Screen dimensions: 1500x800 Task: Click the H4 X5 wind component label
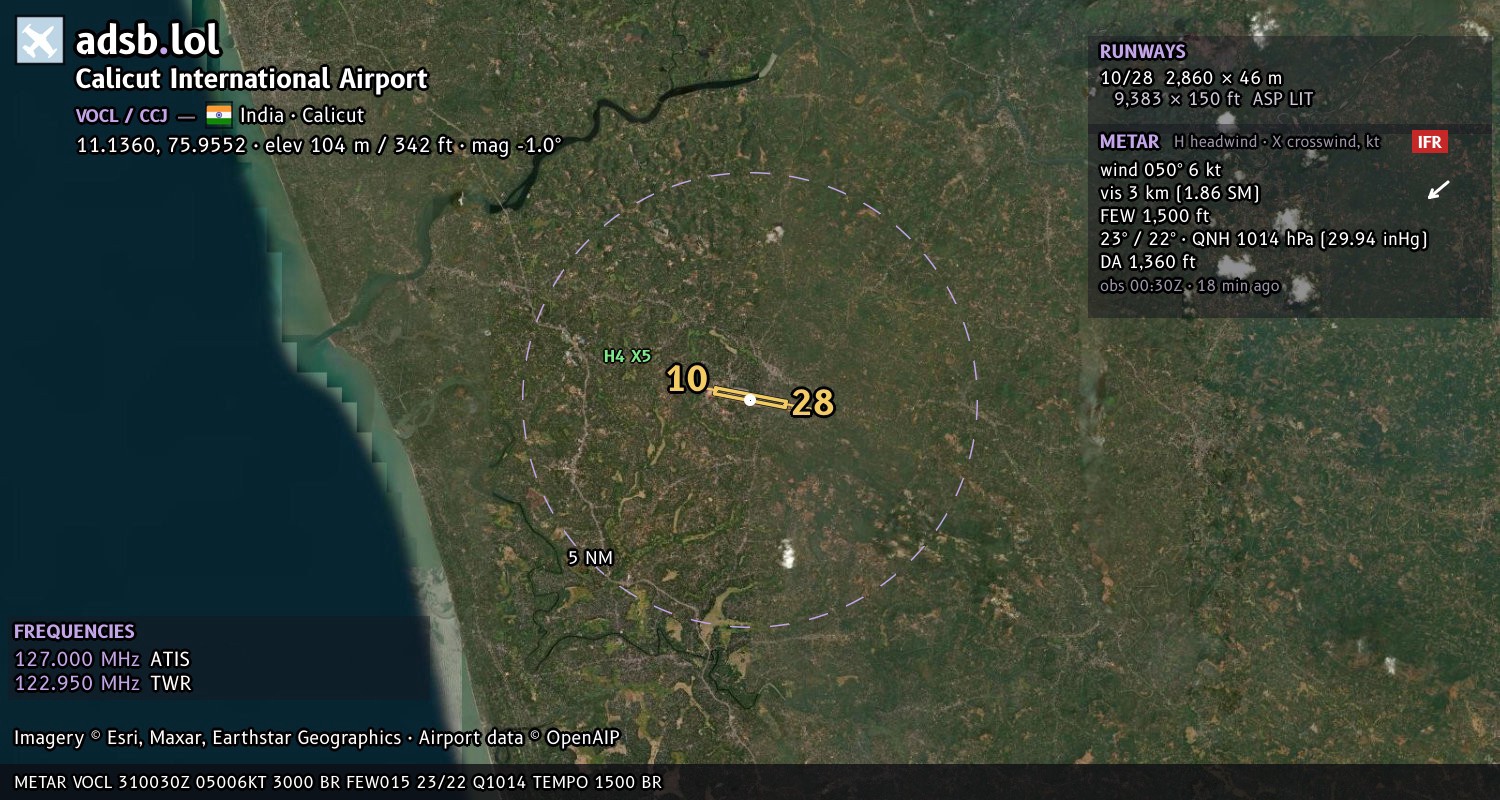627,355
